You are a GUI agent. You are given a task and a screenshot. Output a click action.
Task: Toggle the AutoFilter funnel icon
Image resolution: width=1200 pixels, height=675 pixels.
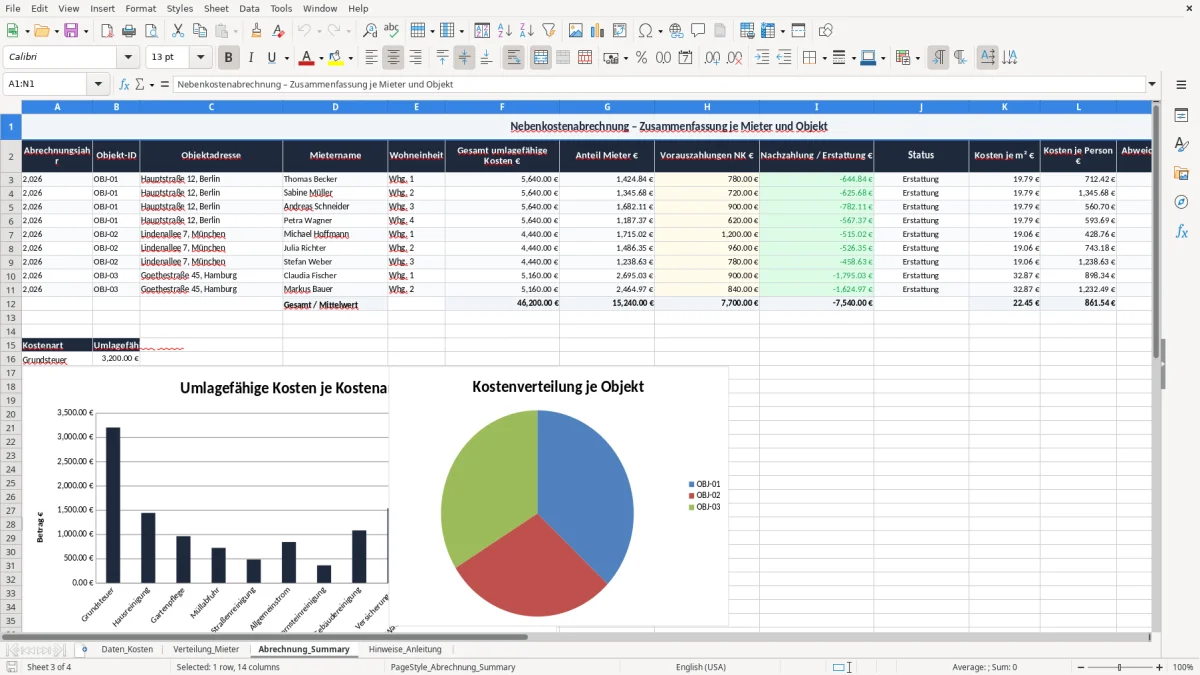(548, 31)
